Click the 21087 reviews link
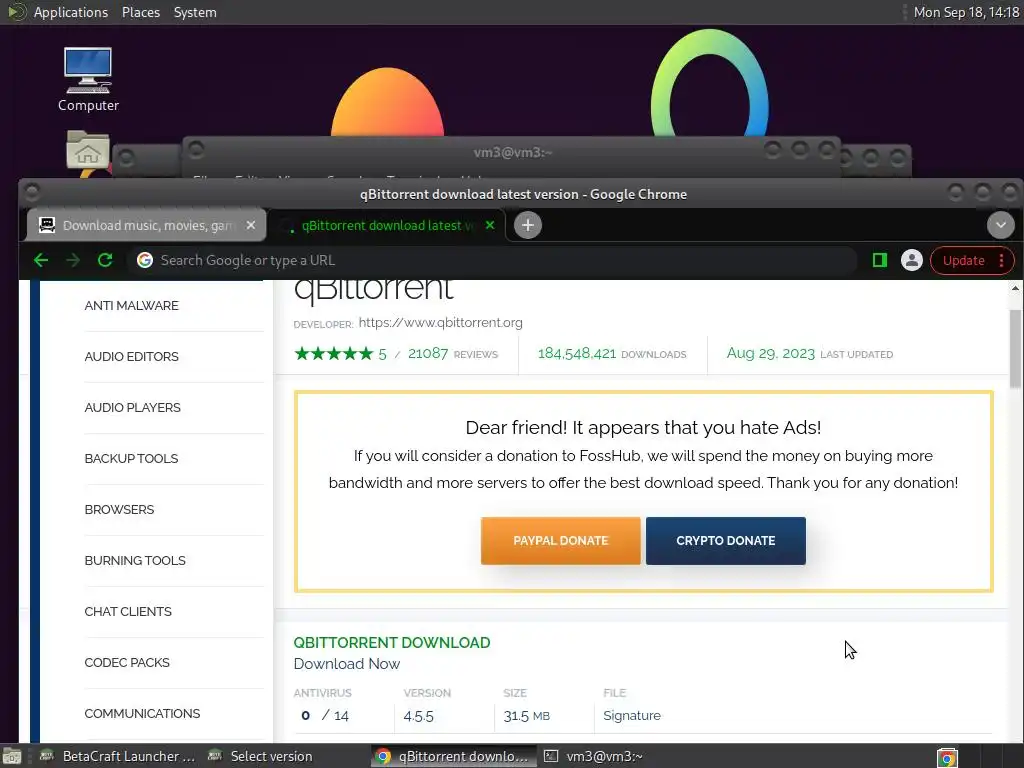 (x=453, y=354)
